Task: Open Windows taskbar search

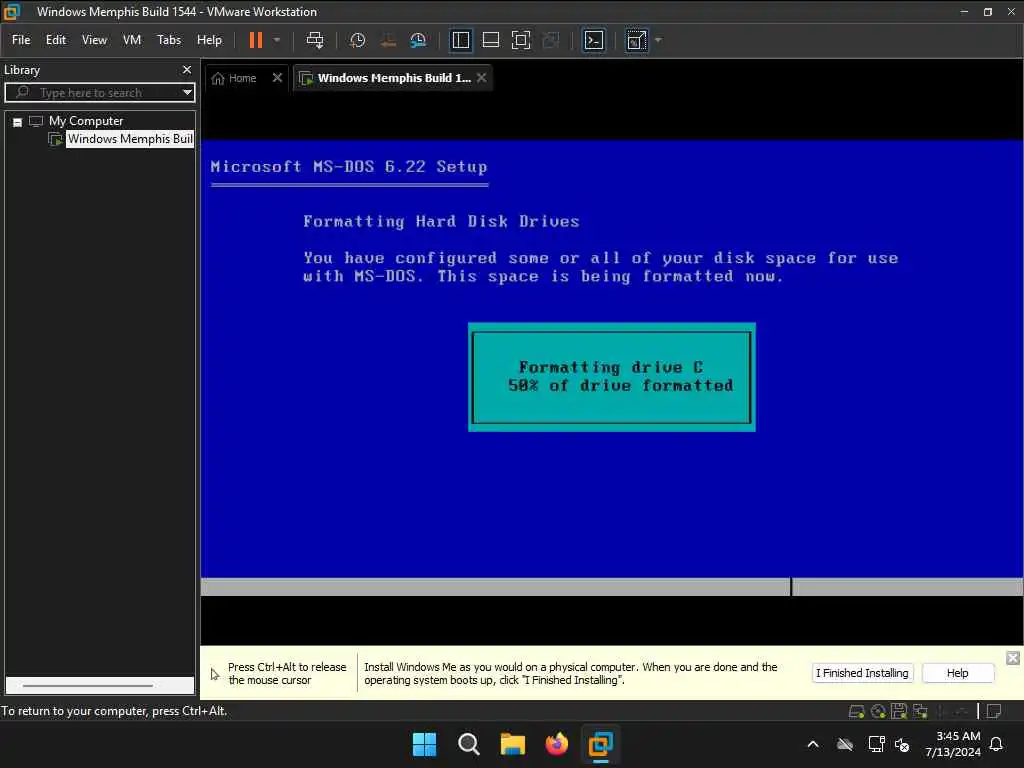Action: point(468,744)
